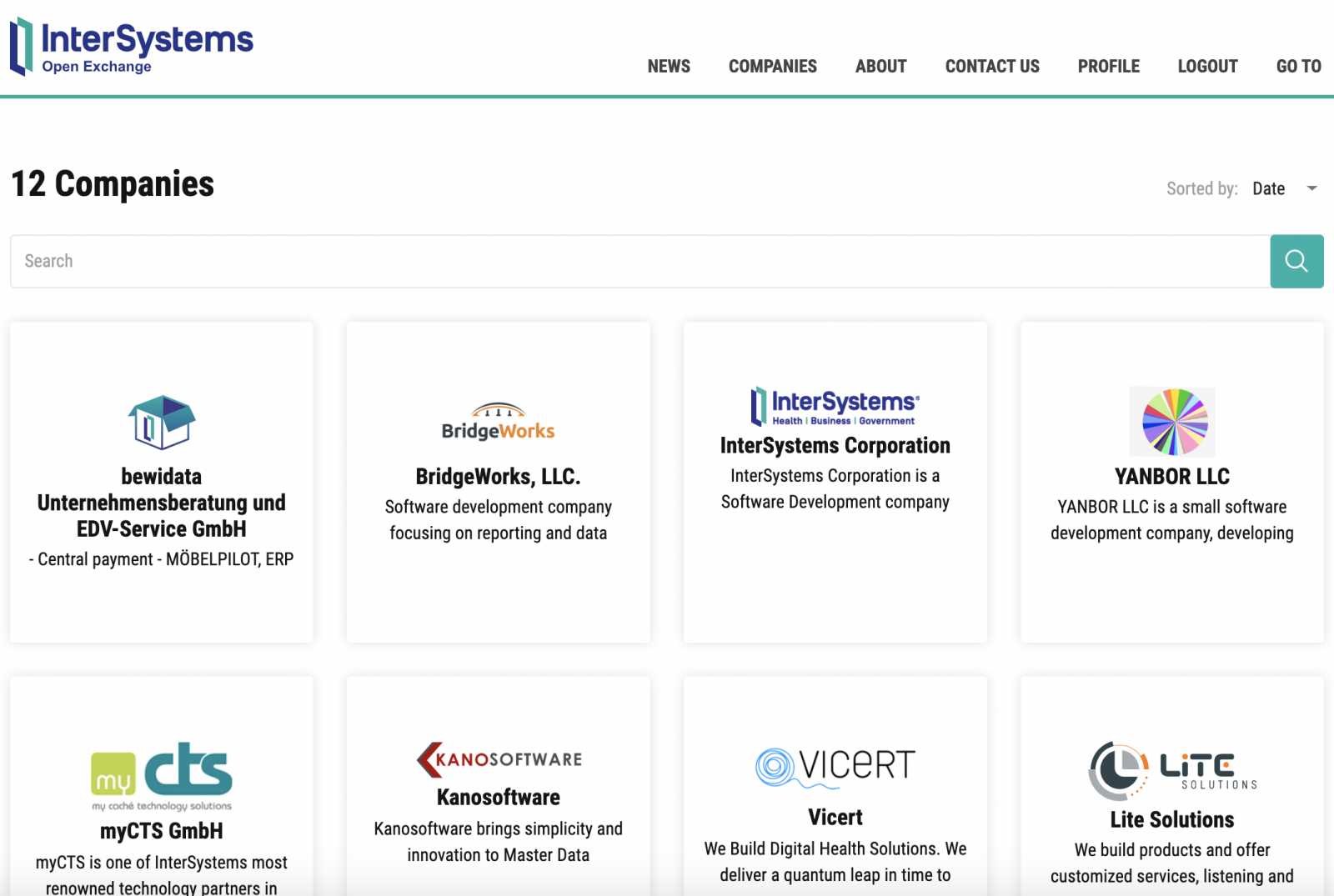Open the NEWS menu item
1334x896 pixels.
(669, 66)
